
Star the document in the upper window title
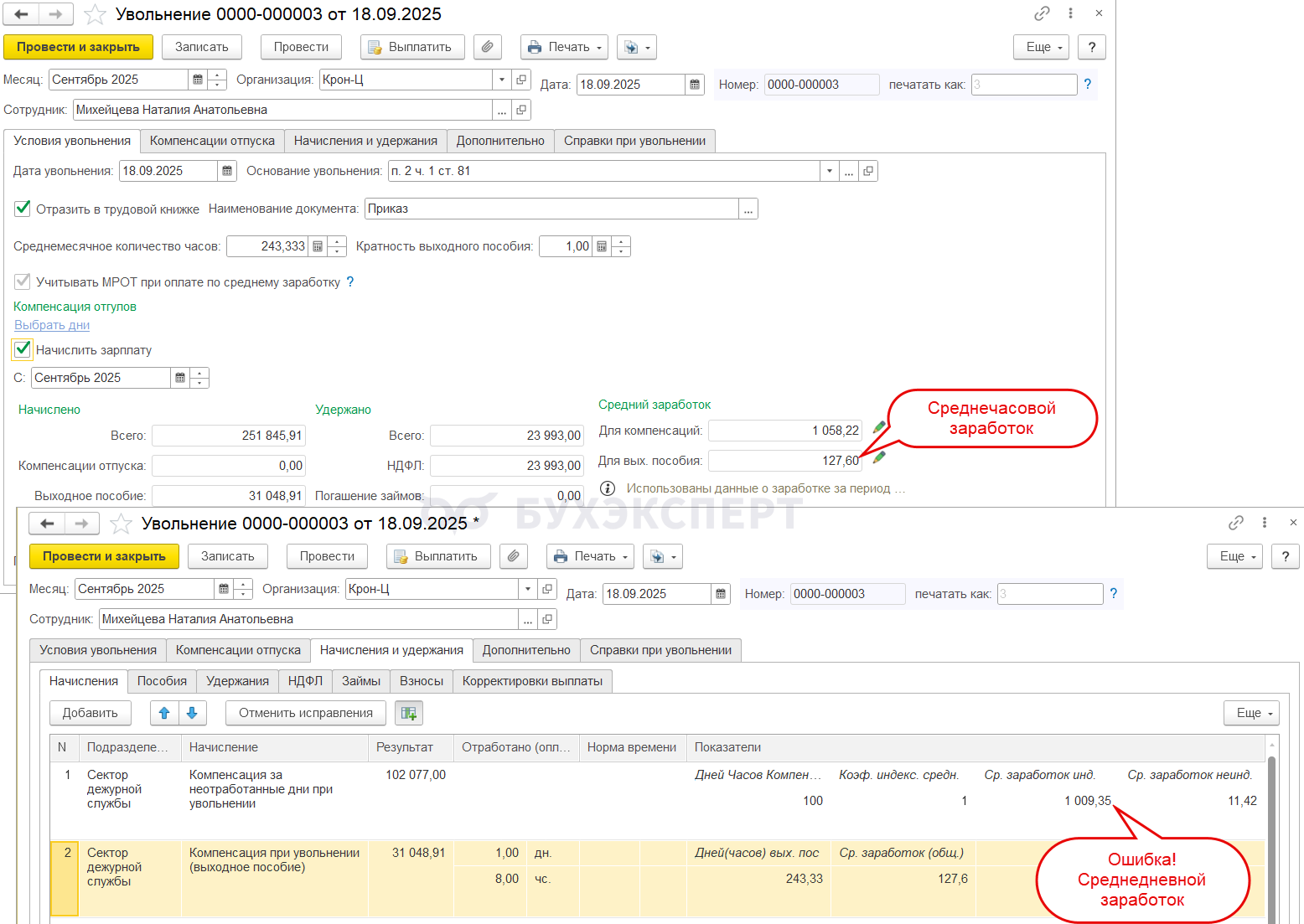coord(96,14)
